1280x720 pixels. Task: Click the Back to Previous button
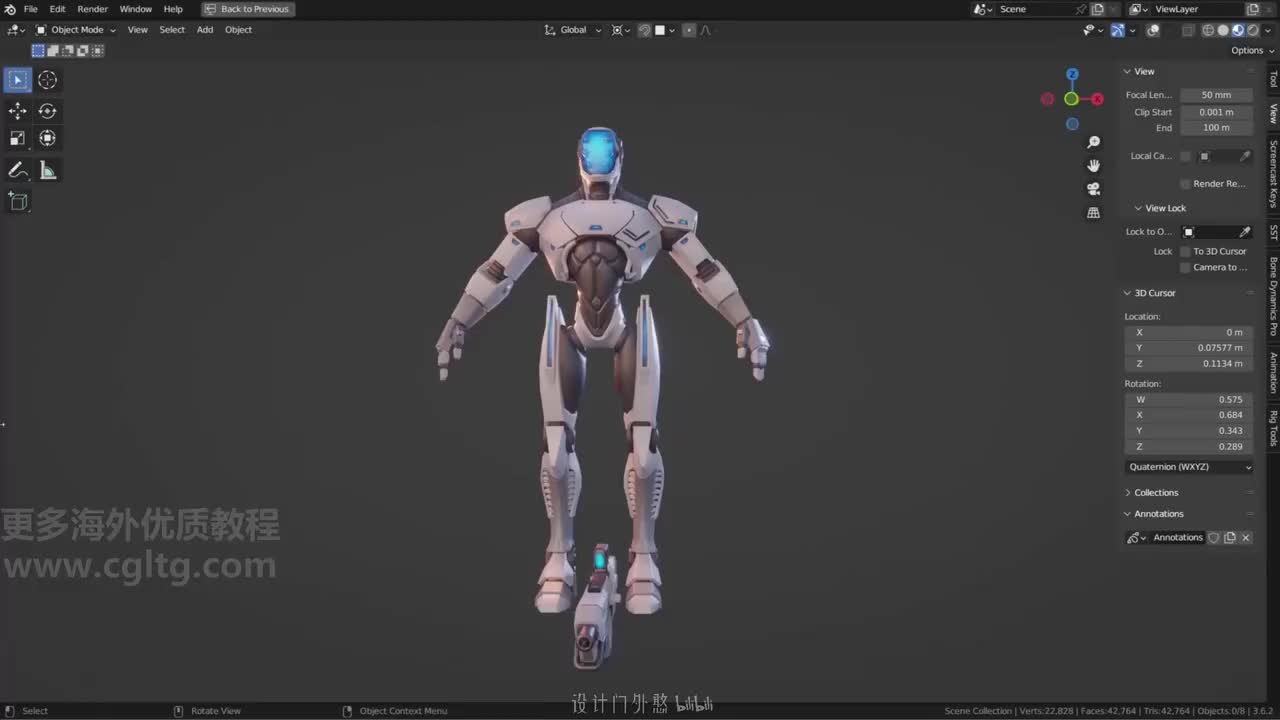[x=246, y=9]
